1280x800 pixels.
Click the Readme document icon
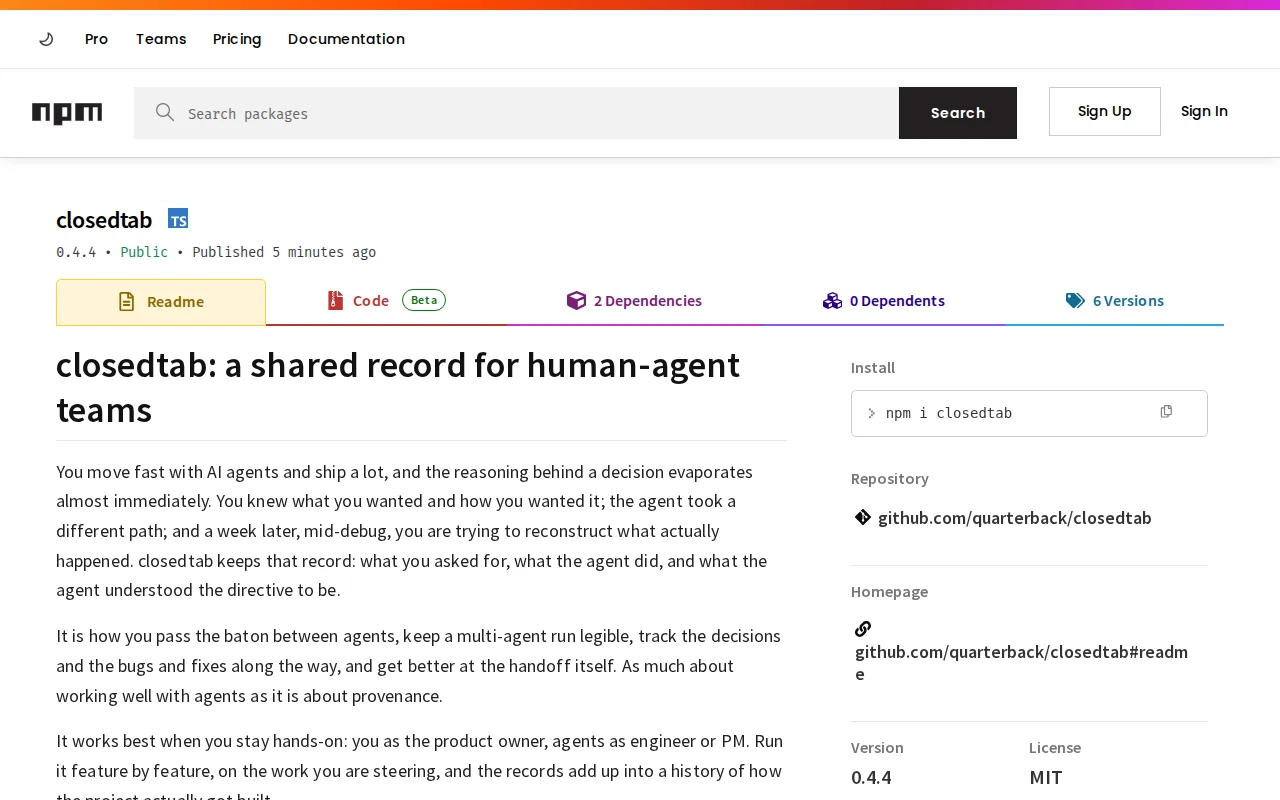click(x=126, y=301)
